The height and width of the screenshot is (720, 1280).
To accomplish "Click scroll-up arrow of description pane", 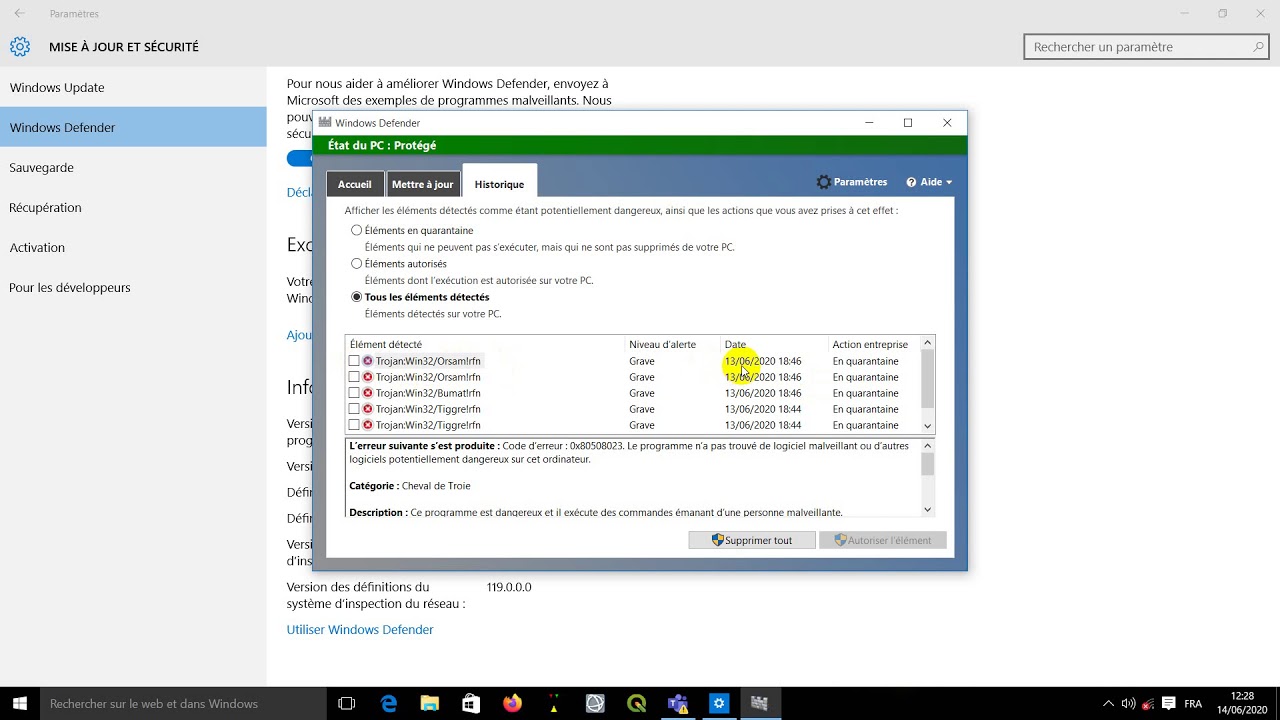I will pyautogui.click(x=927, y=445).
